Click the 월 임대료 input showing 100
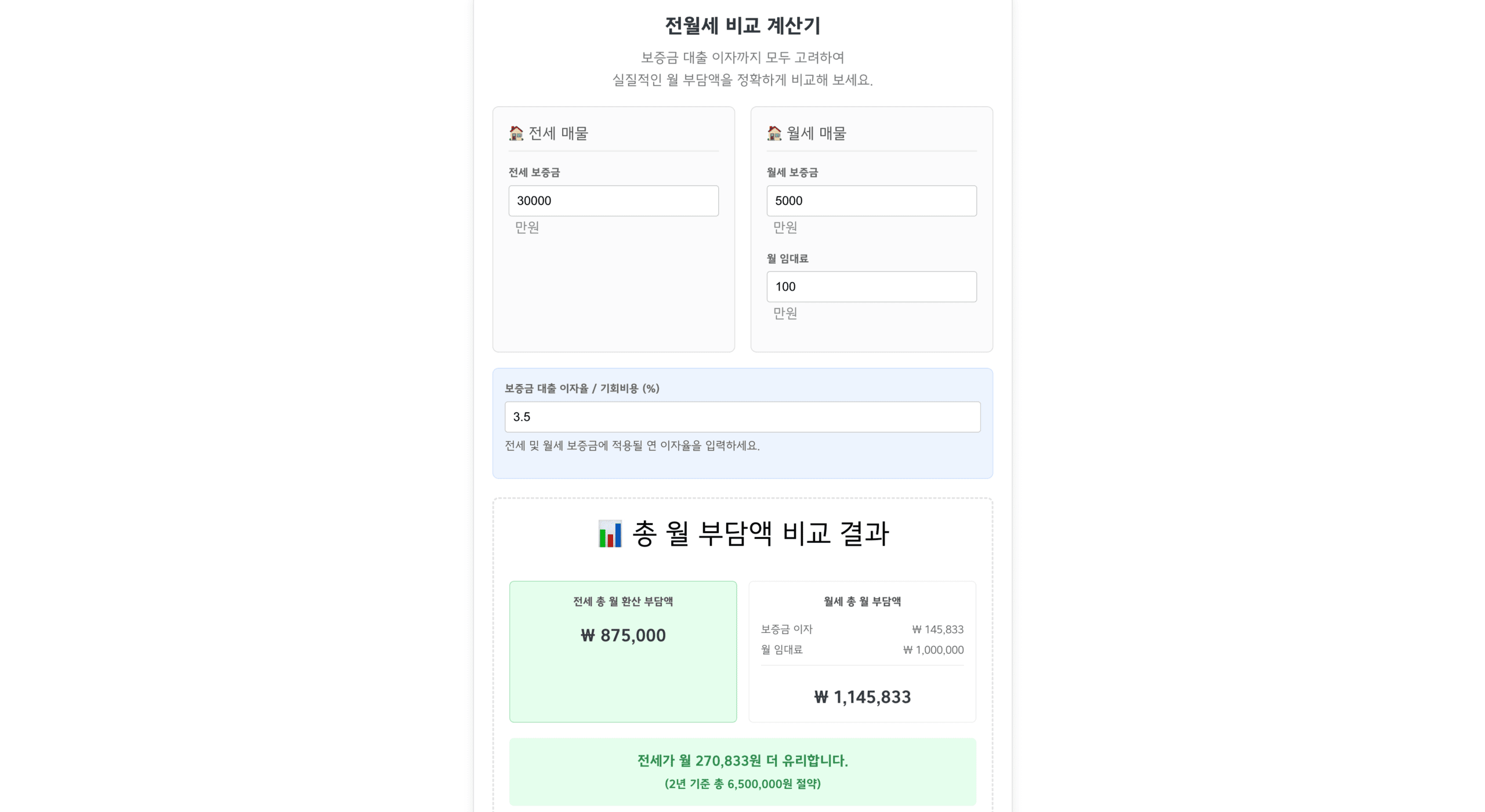Image resolution: width=1485 pixels, height=812 pixels. 871,287
